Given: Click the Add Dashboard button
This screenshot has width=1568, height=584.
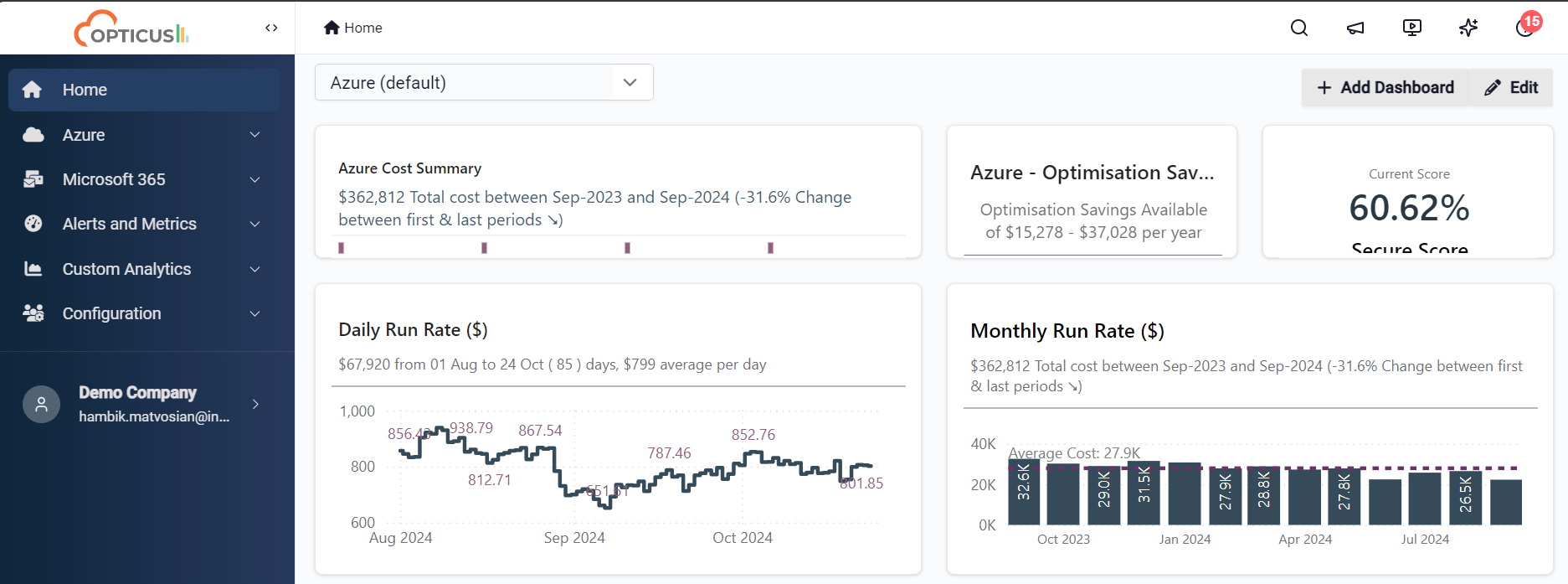Looking at the screenshot, I should 1385,87.
